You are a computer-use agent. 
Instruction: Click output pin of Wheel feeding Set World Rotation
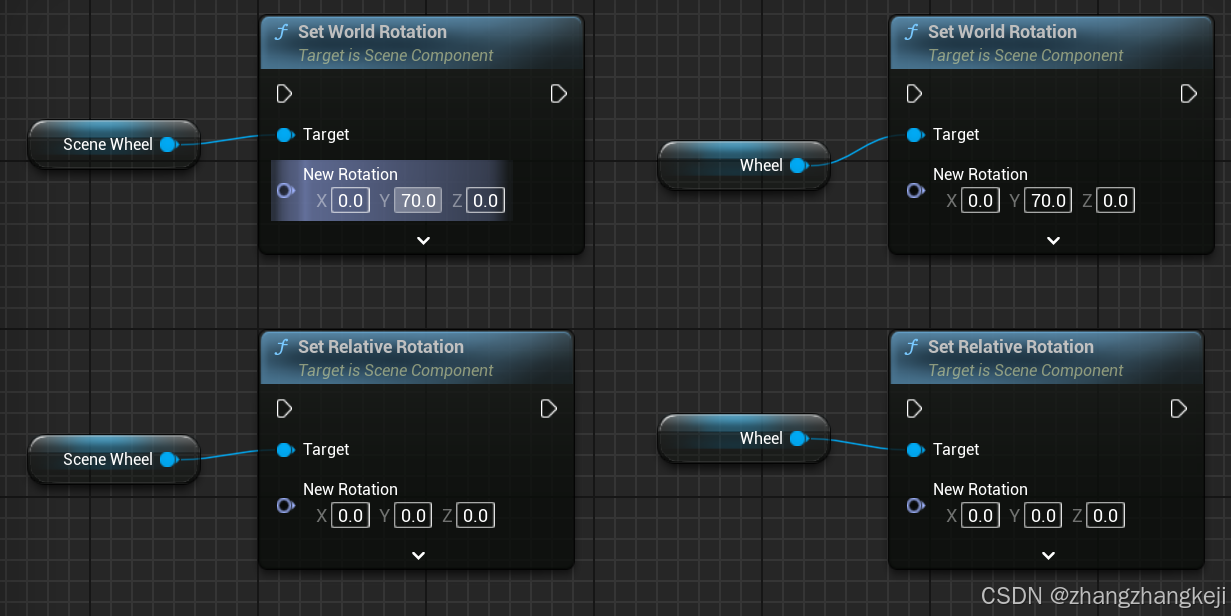[798, 166]
